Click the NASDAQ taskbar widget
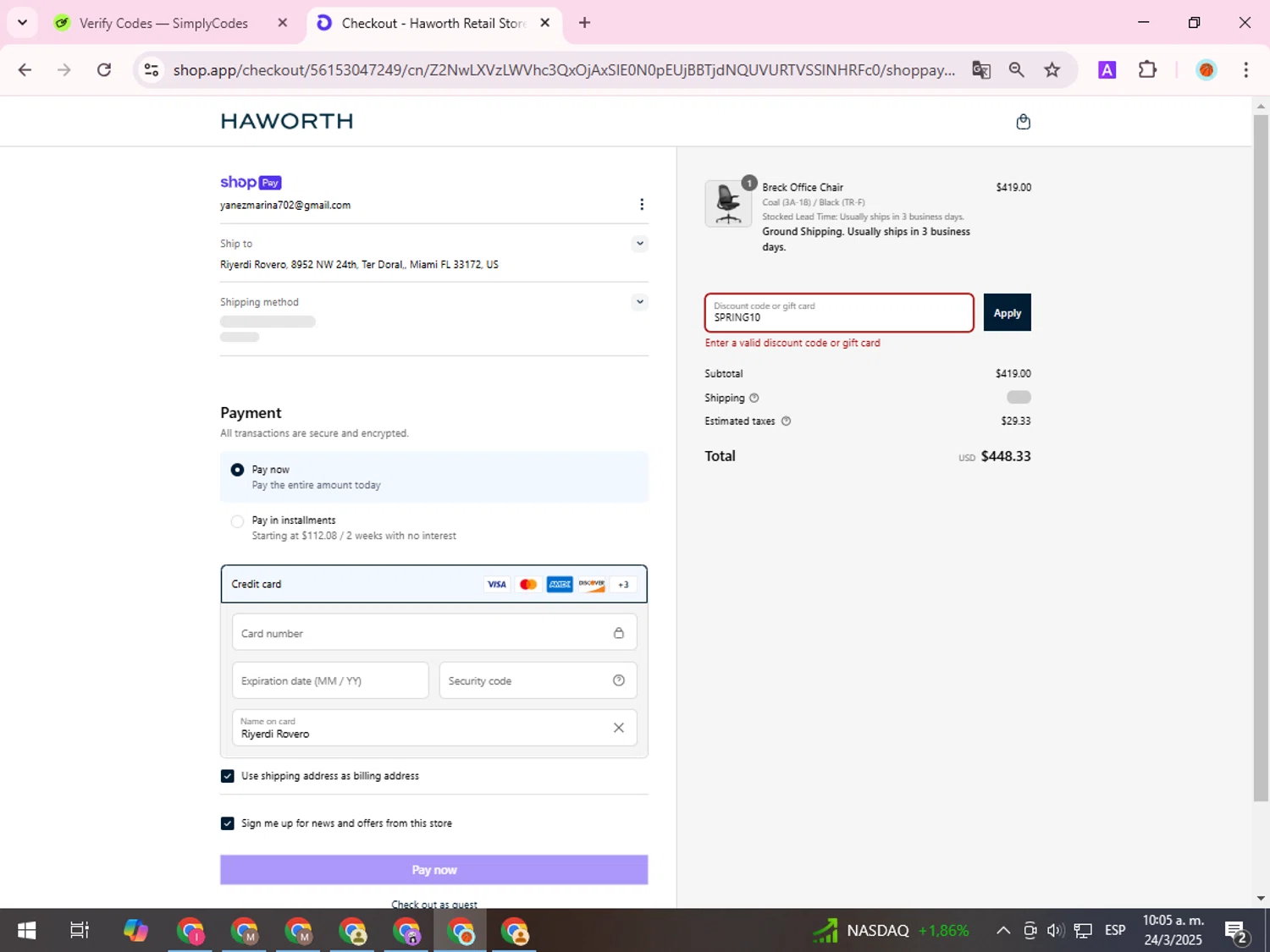This screenshot has height=952, width=1270. [891, 931]
